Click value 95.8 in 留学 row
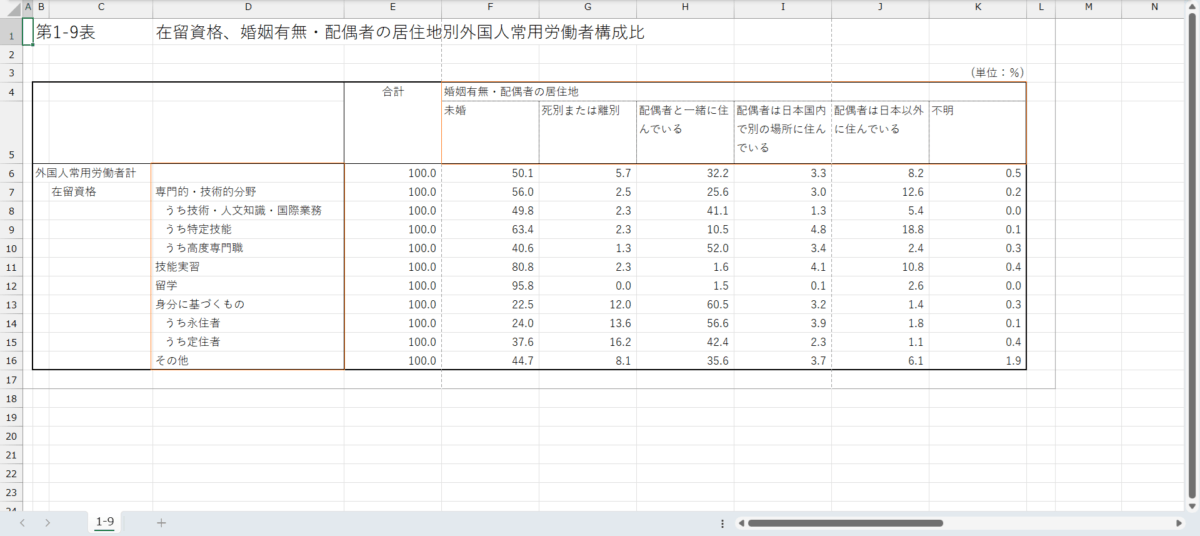 point(490,286)
